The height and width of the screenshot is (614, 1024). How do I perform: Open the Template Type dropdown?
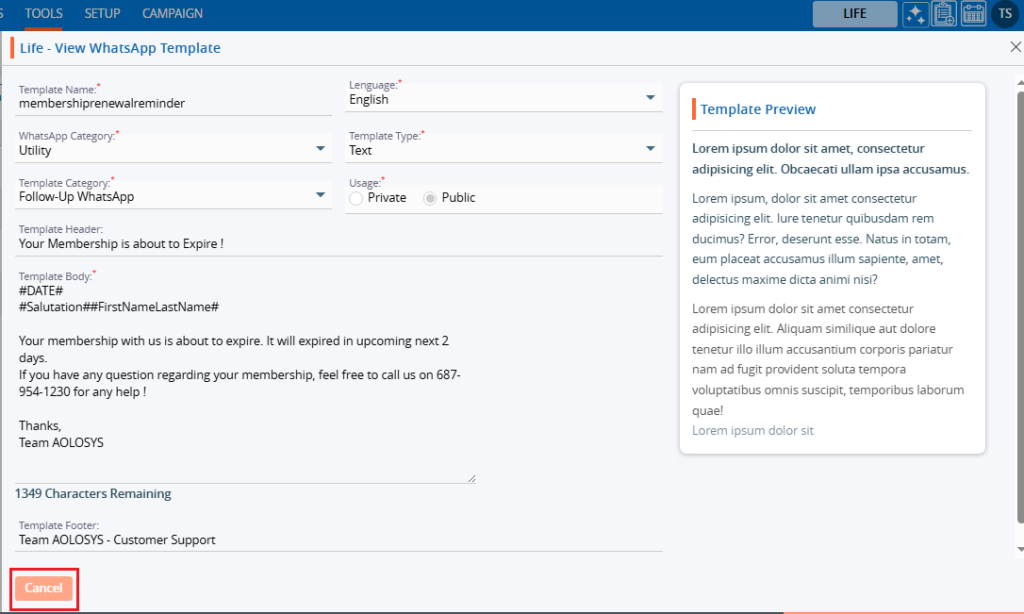pos(651,149)
